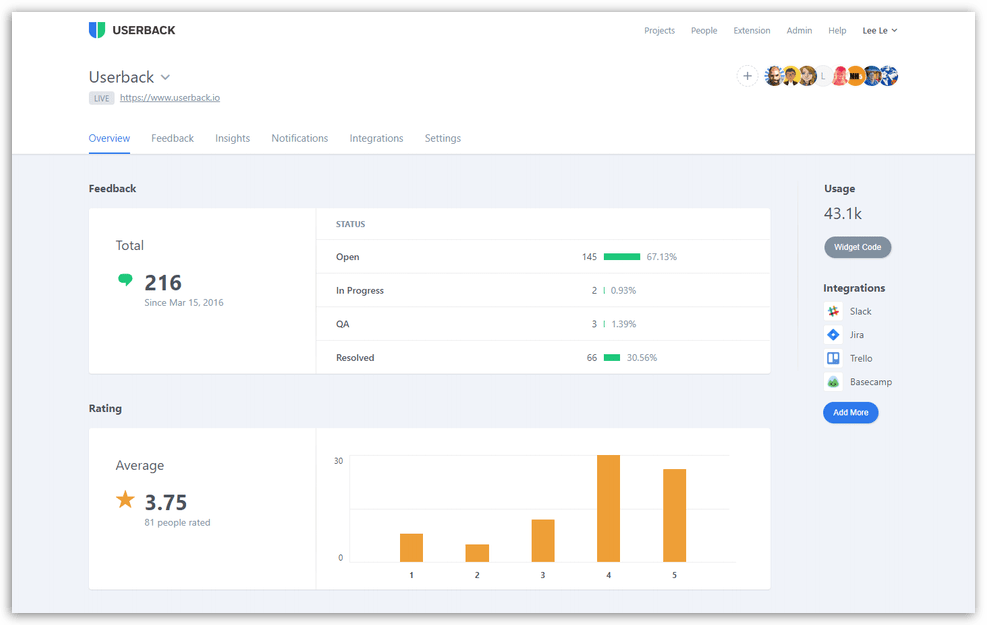Click the star next to the average rating
987x625 pixels.
(x=125, y=502)
